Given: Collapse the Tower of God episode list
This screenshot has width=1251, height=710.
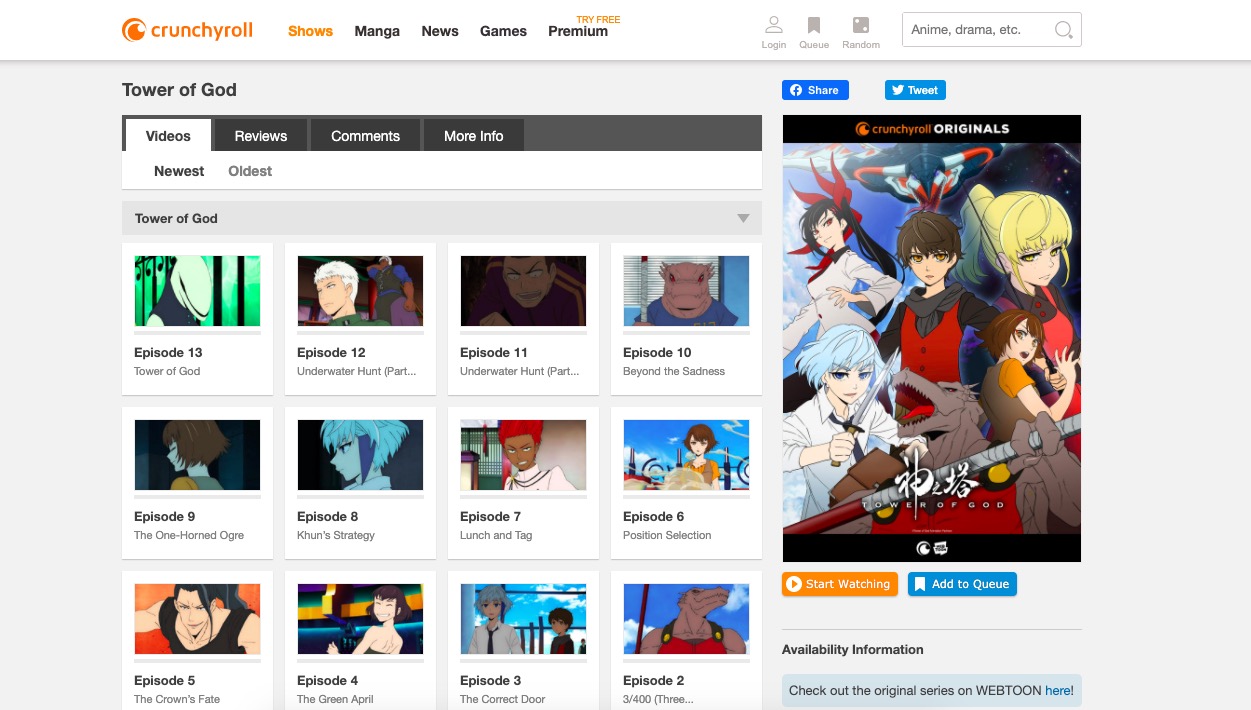Looking at the screenshot, I should [x=743, y=218].
